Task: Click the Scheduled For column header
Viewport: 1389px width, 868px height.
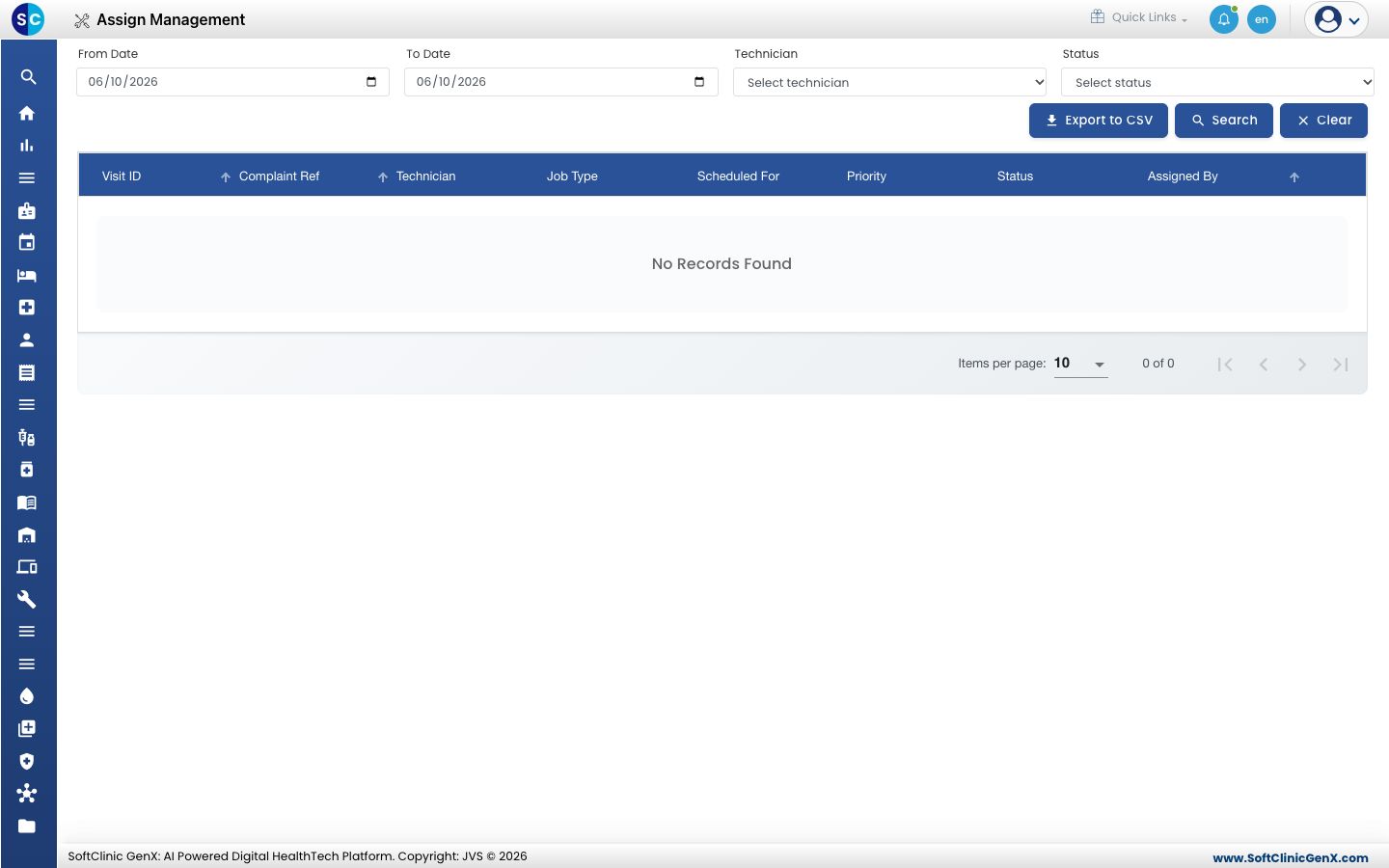Action: point(738,176)
